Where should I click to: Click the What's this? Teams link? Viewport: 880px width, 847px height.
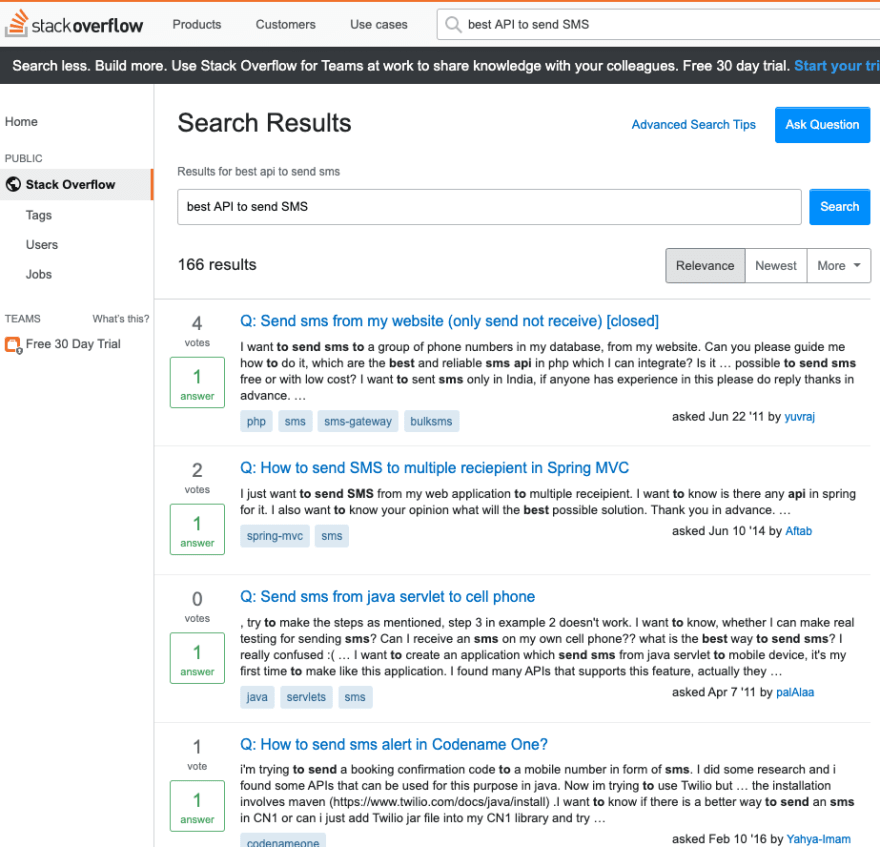[121, 319]
